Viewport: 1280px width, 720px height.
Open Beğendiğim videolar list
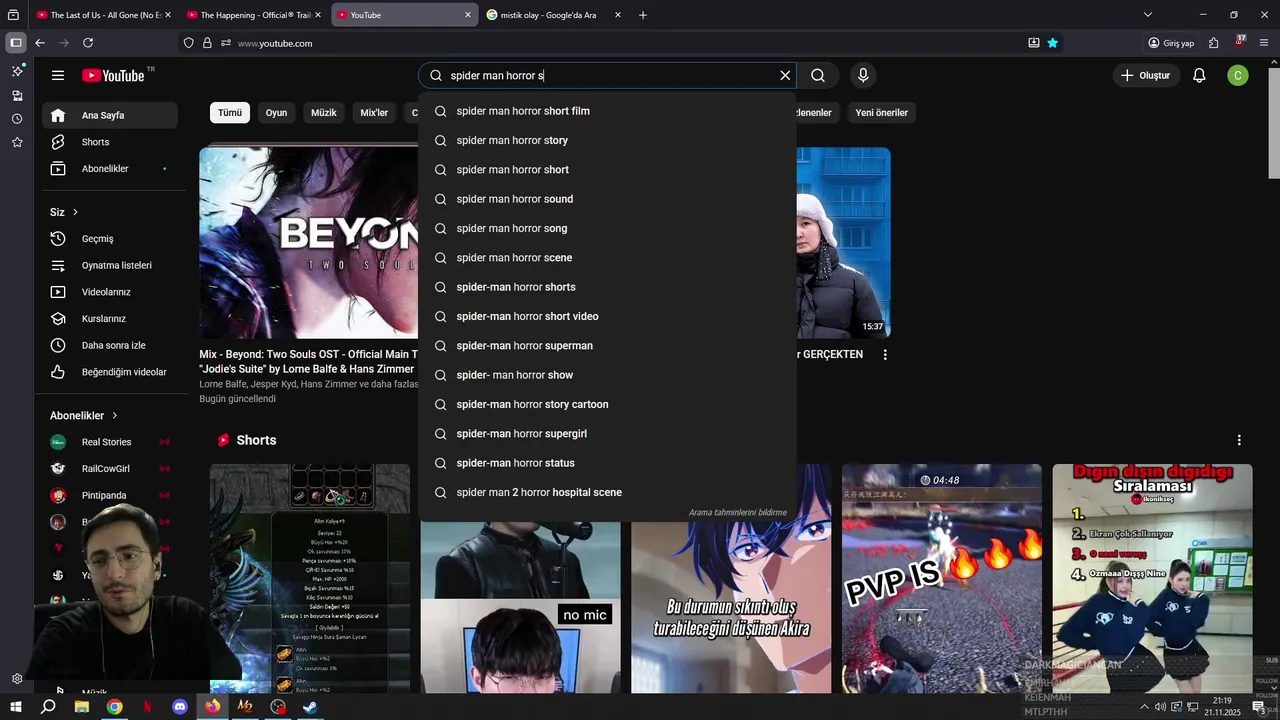110,372
